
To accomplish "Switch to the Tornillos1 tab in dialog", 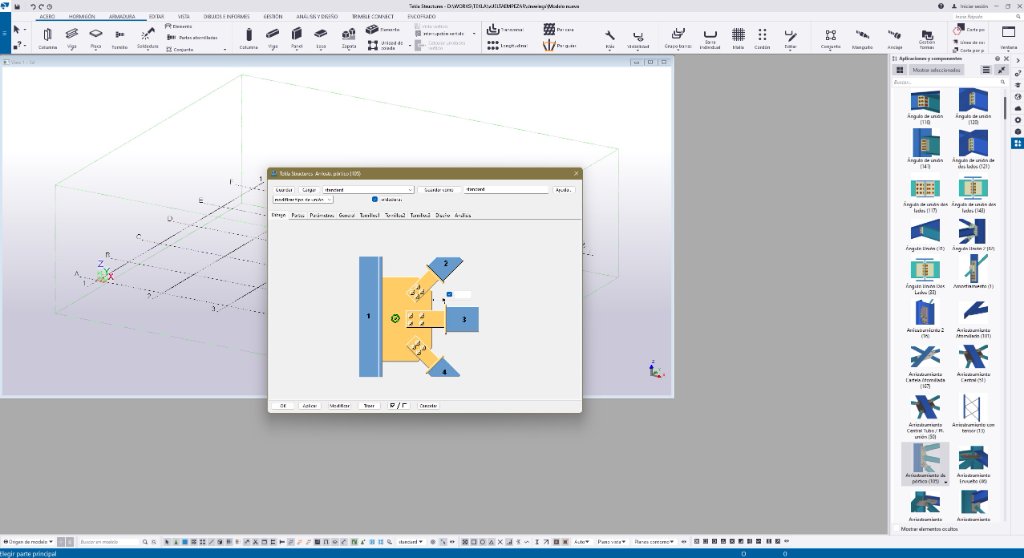I will pos(370,215).
